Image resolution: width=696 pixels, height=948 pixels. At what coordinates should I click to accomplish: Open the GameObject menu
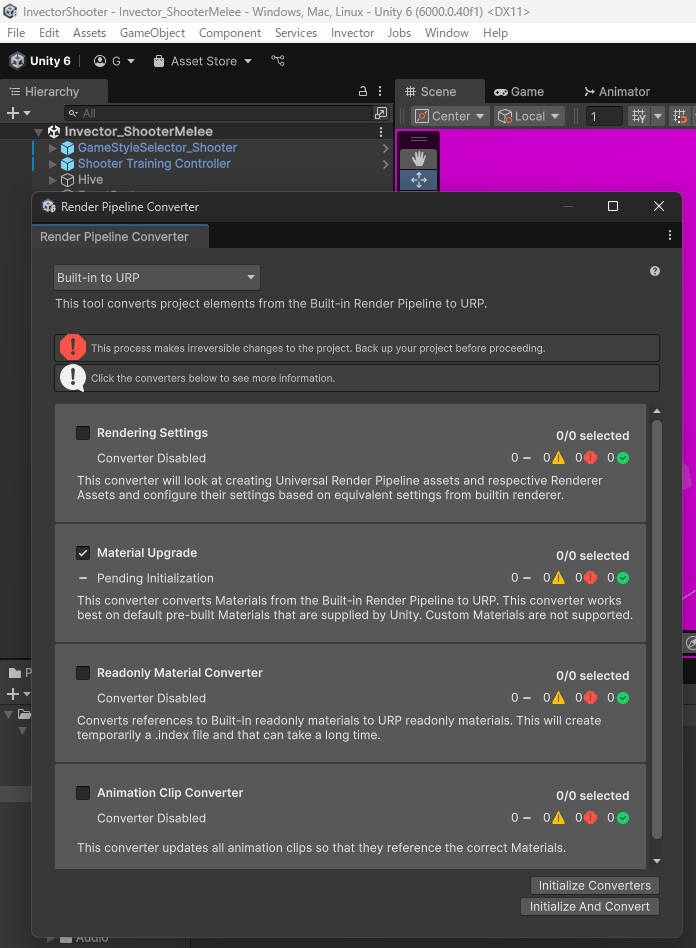pos(152,33)
